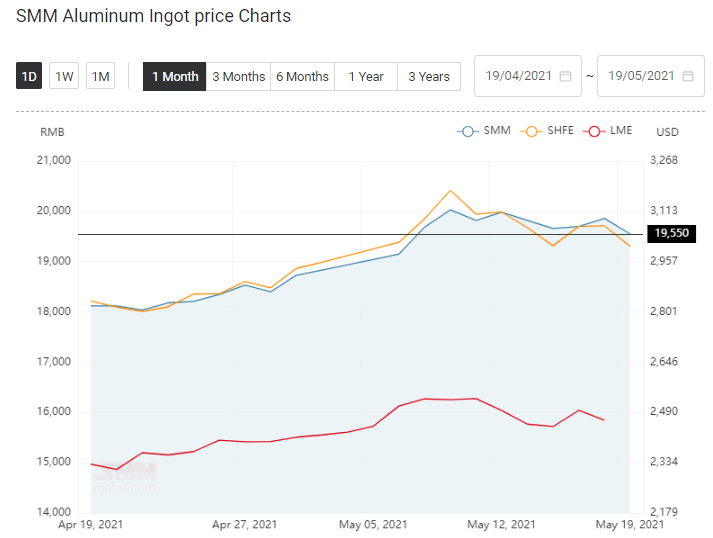Switch to the 1 Month range tab
This screenshot has width=713, height=538.
[175, 76]
